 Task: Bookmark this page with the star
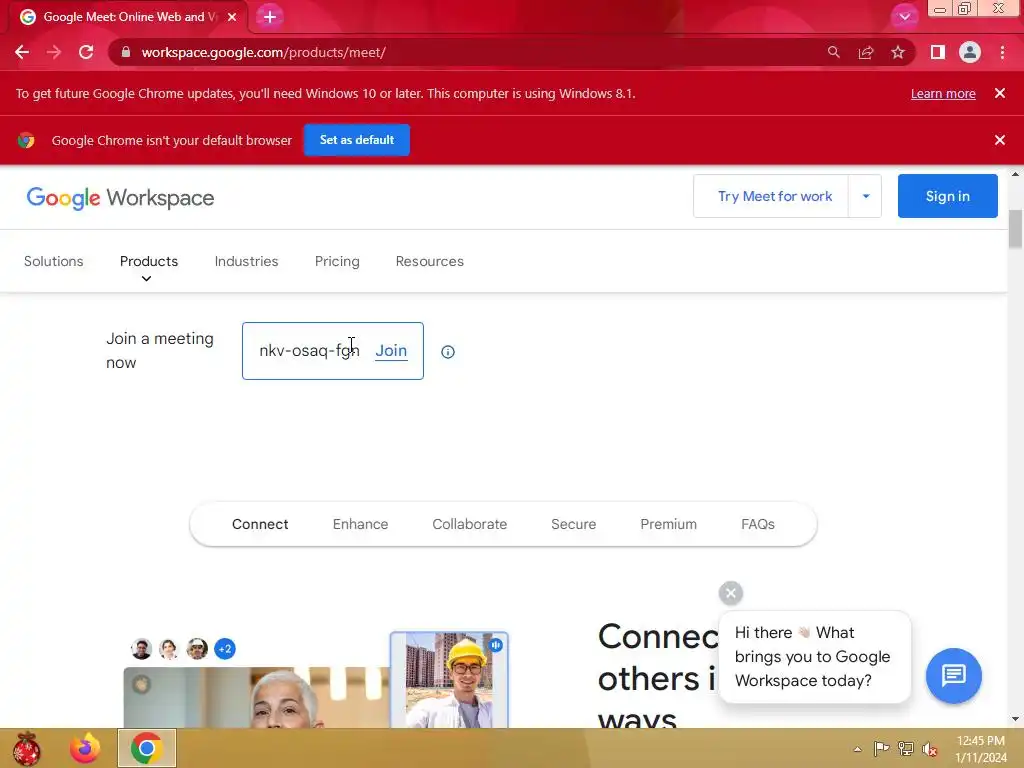[x=898, y=52]
